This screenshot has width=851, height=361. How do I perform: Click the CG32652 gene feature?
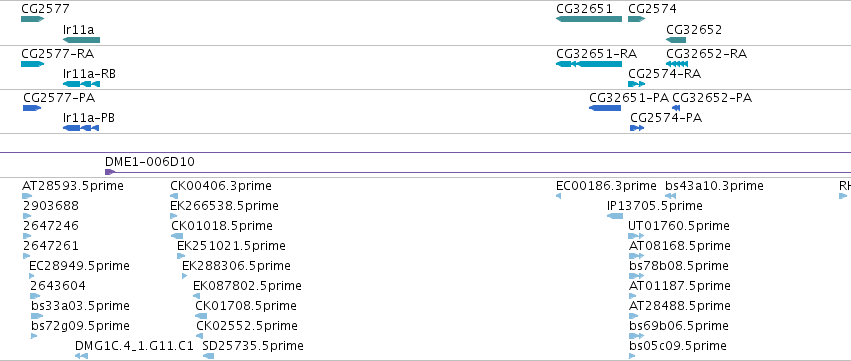(676, 40)
